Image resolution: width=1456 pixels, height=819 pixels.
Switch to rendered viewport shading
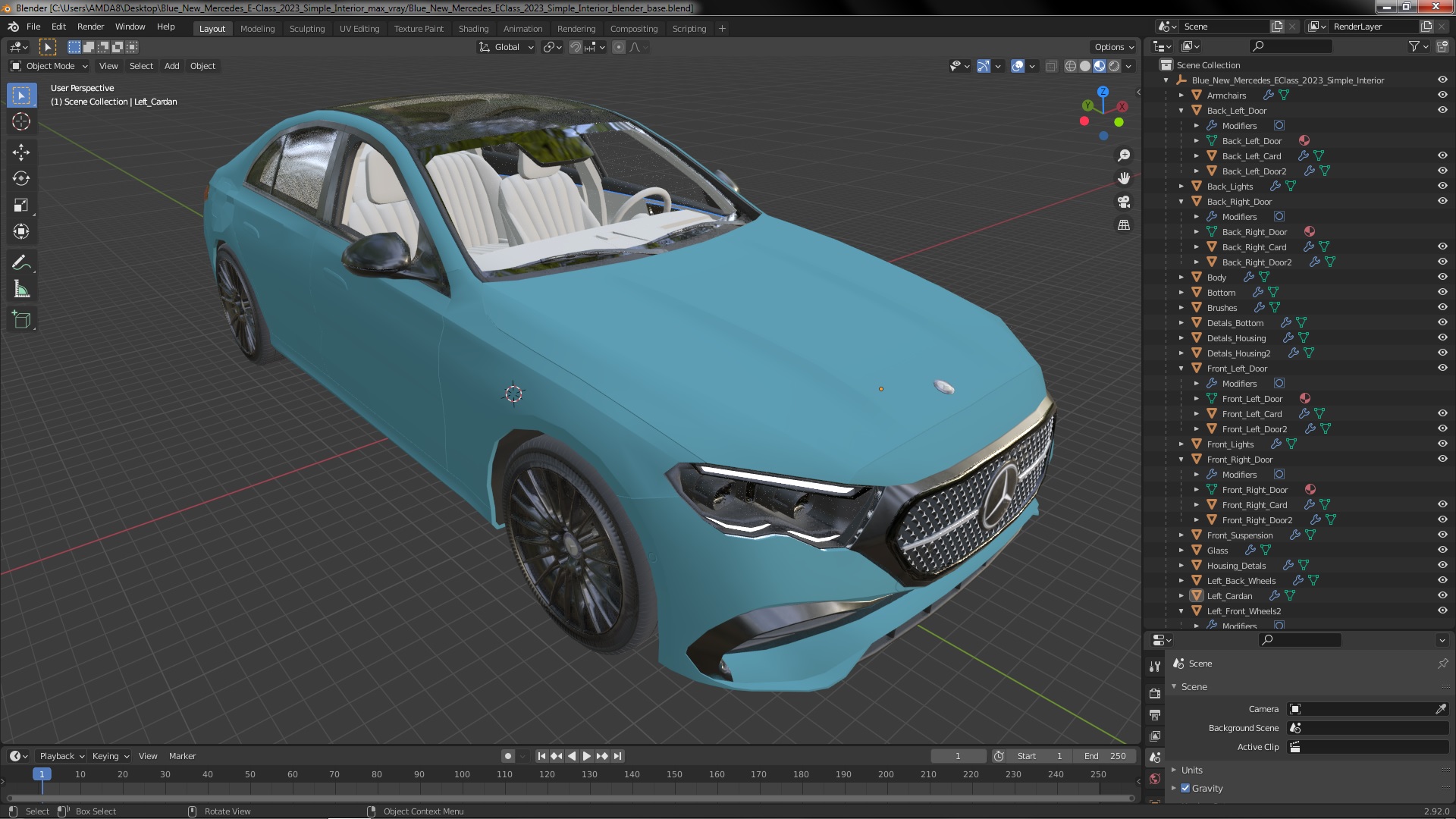click(x=1114, y=66)
